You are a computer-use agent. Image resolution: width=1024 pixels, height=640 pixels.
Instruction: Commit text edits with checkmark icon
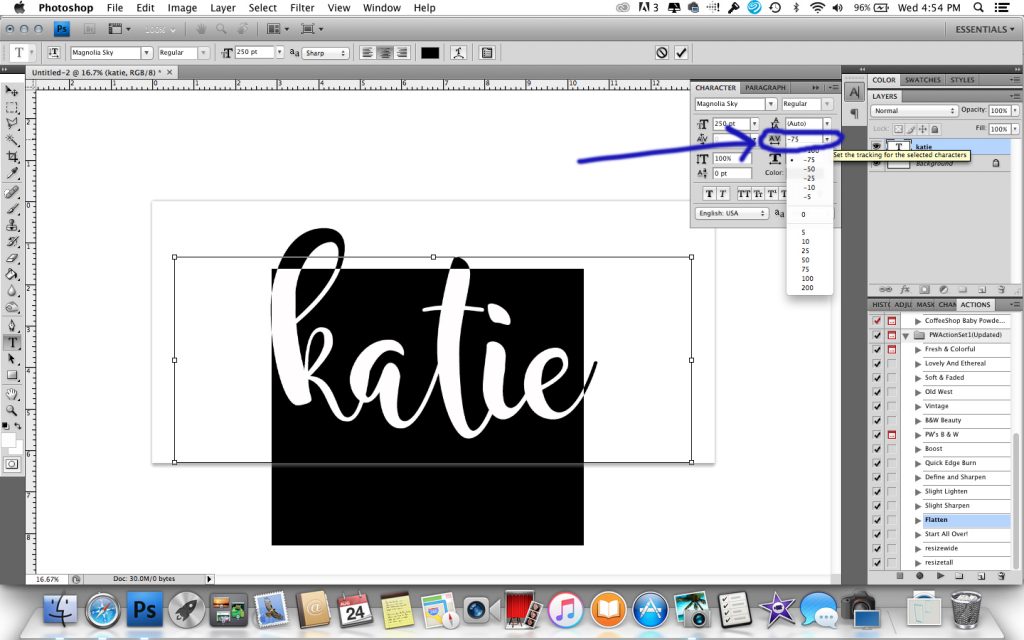coord(681,53)
